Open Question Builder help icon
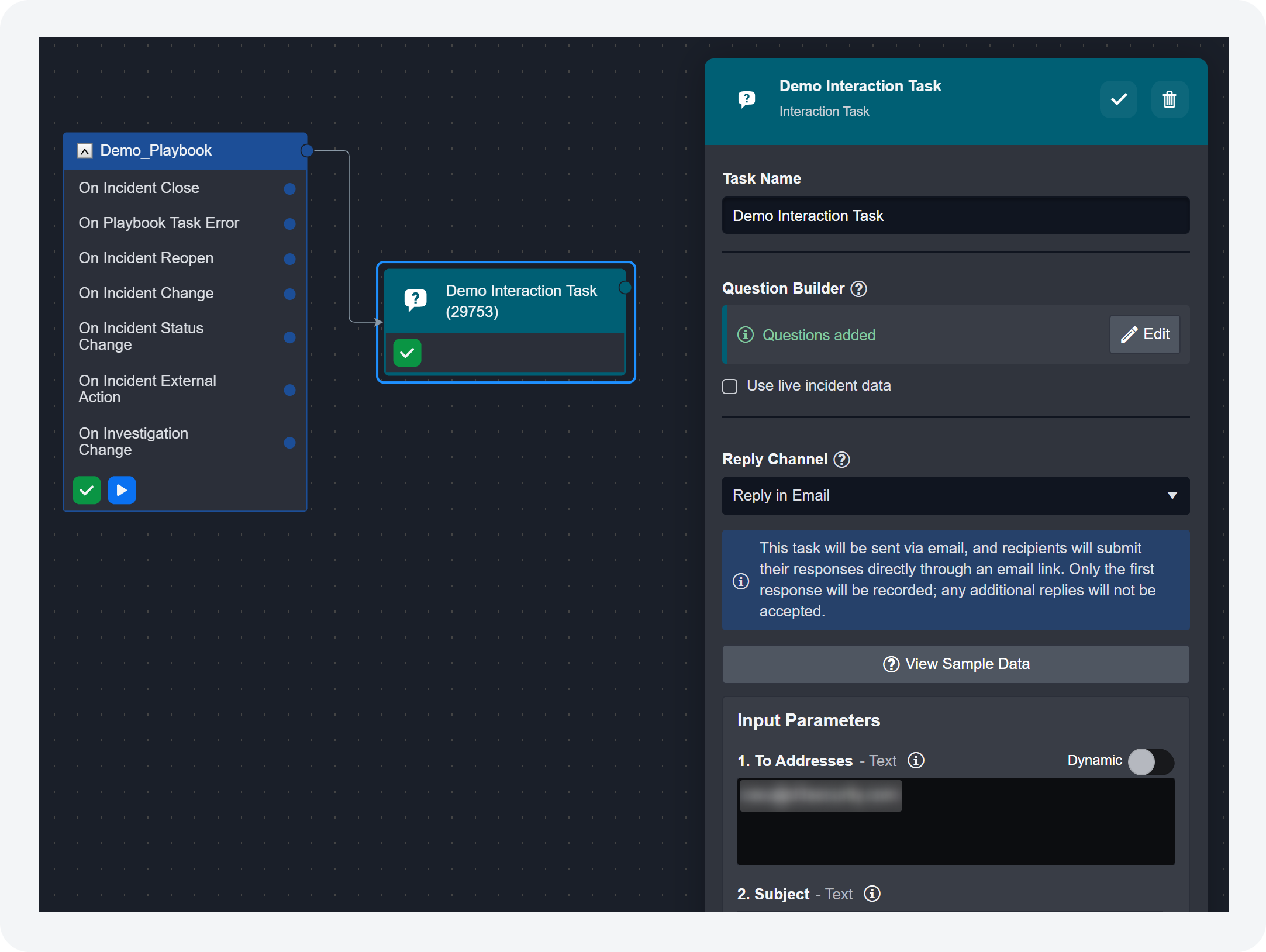The width and height of the screenshot is (1266, 952). [x=858, y=289]
